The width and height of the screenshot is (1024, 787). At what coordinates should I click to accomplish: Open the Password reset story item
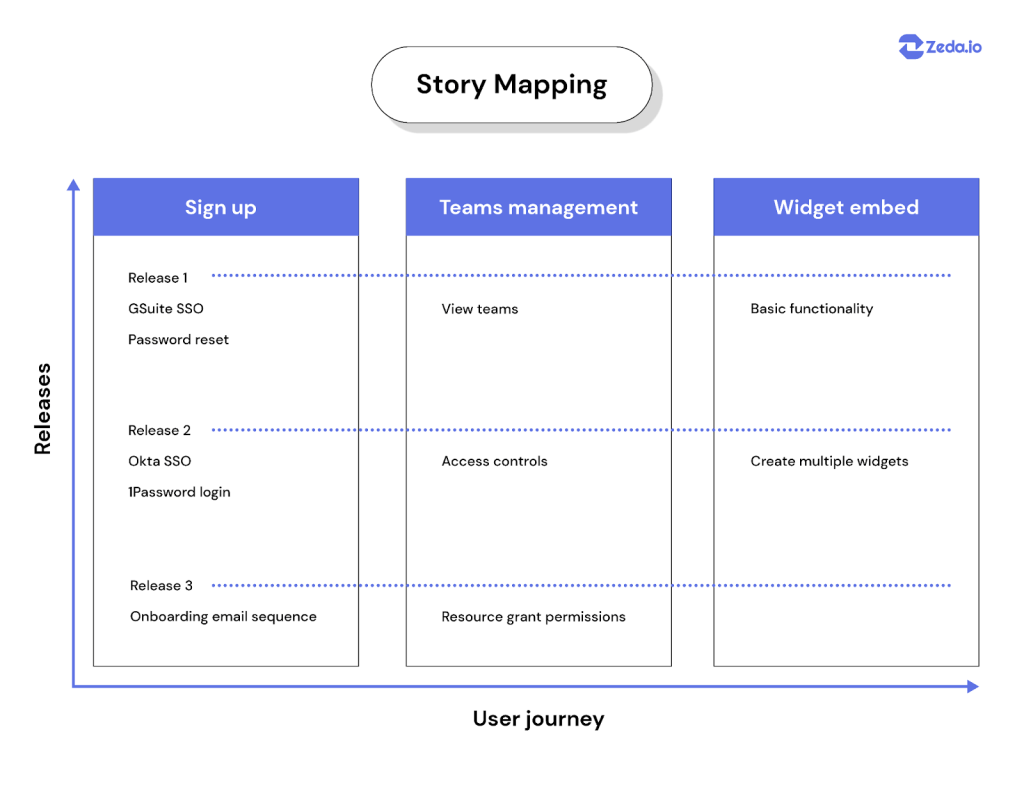click(x=178, y=340)
